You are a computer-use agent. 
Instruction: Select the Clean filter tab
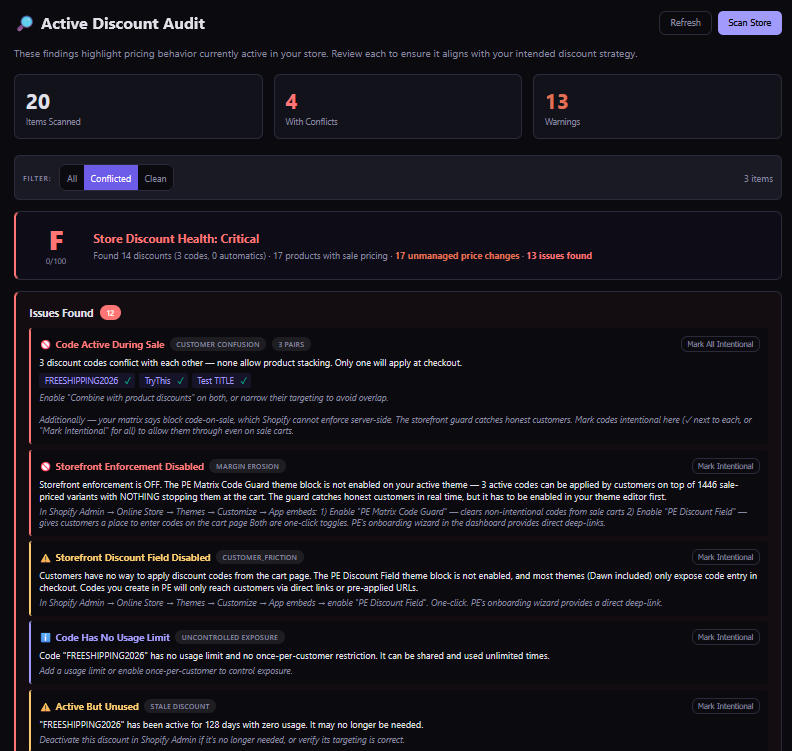point(155,178)
